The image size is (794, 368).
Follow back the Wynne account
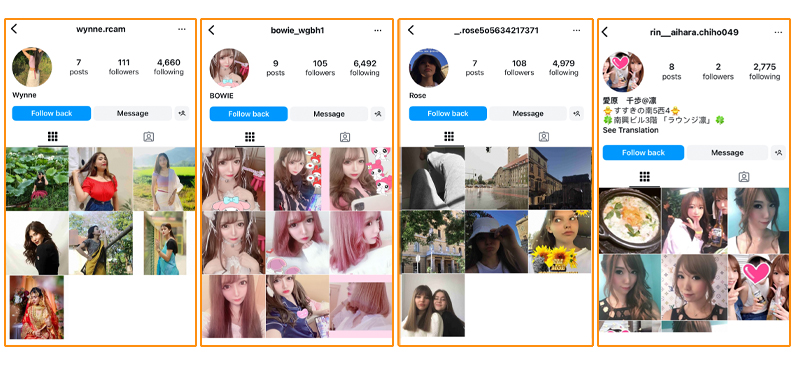[52, 113]
